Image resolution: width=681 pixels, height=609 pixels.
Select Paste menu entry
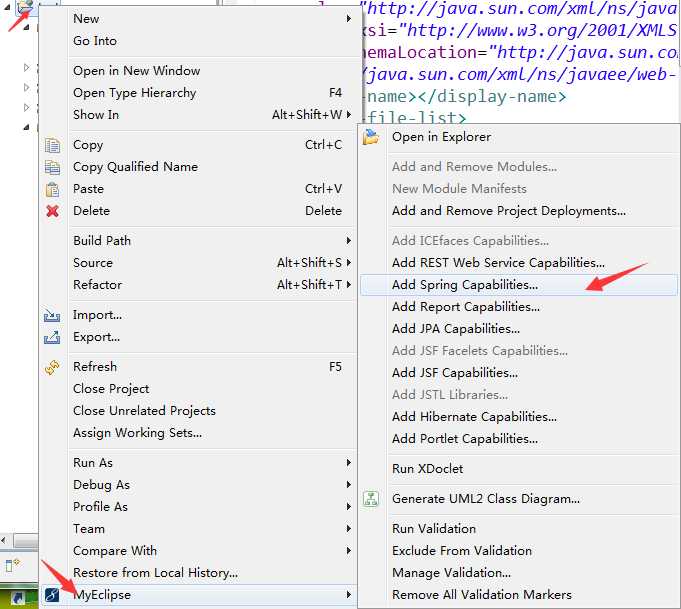pyautogui.click(x=198, y=189)
